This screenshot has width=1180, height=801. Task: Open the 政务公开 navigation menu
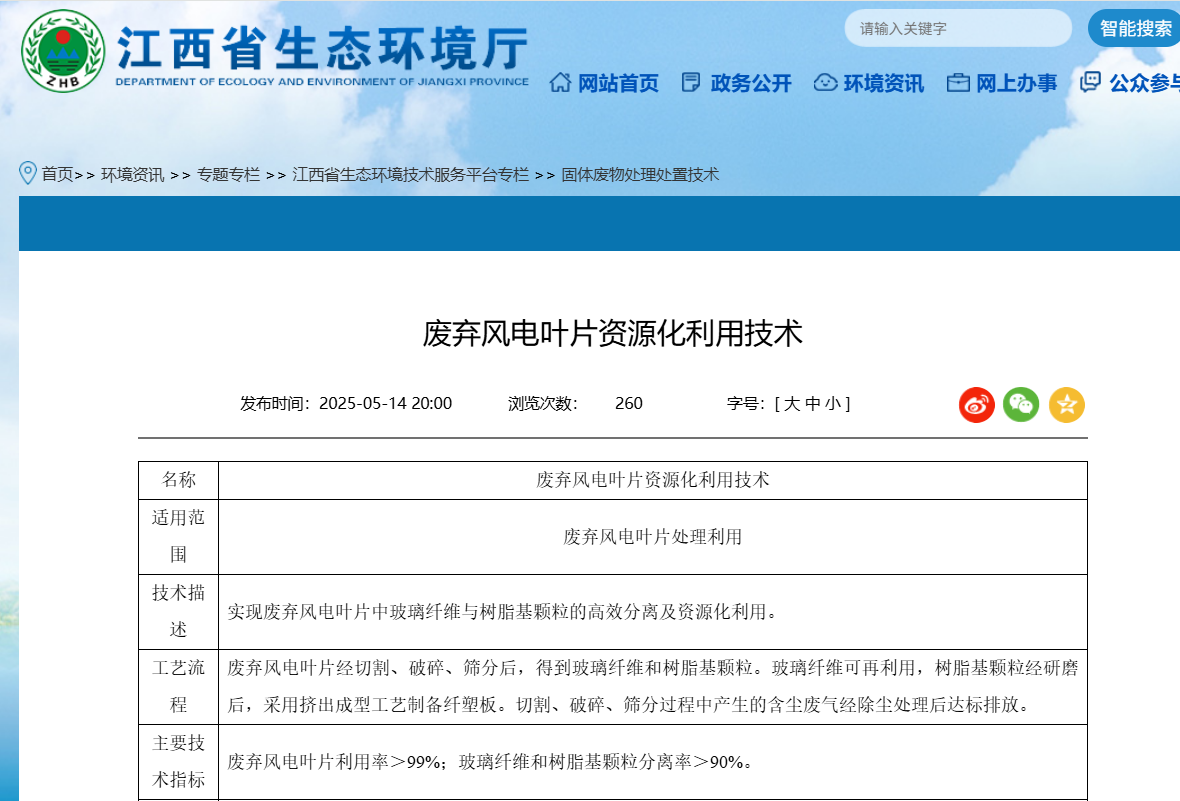coord(750,84)
